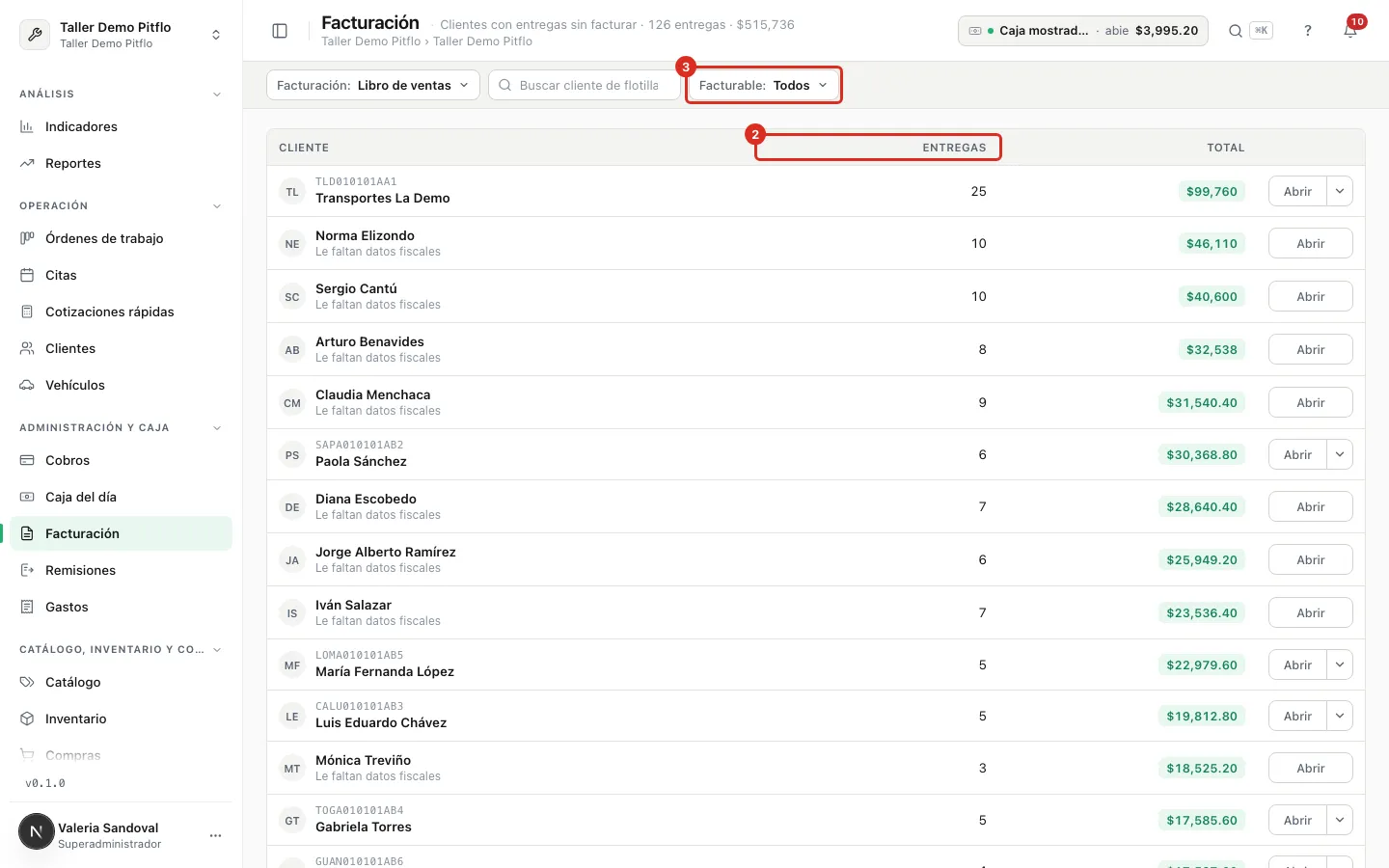Image resolution: width=1389 pixels, height=868 pixels.
Task: Click the Diana Escobedo client name
Action: tap(366, 499)
